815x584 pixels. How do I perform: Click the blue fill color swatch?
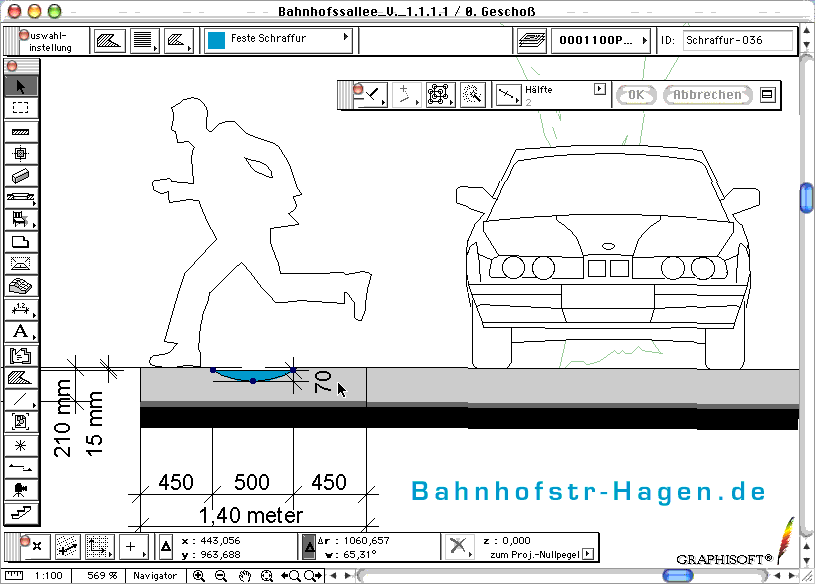point(216,40)
